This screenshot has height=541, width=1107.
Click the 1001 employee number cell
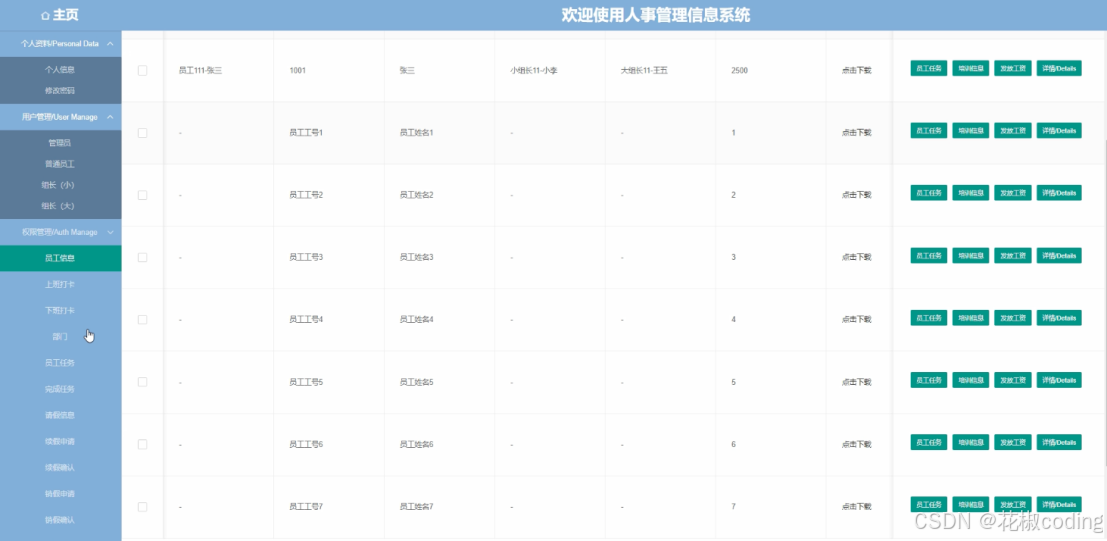pos(298,71)
